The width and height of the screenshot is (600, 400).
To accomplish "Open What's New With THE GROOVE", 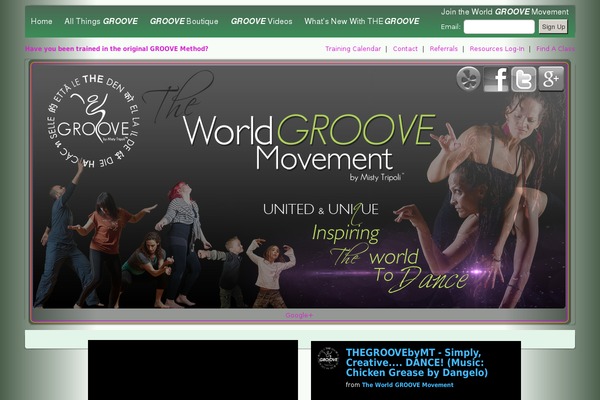I will tap(362, 21).
